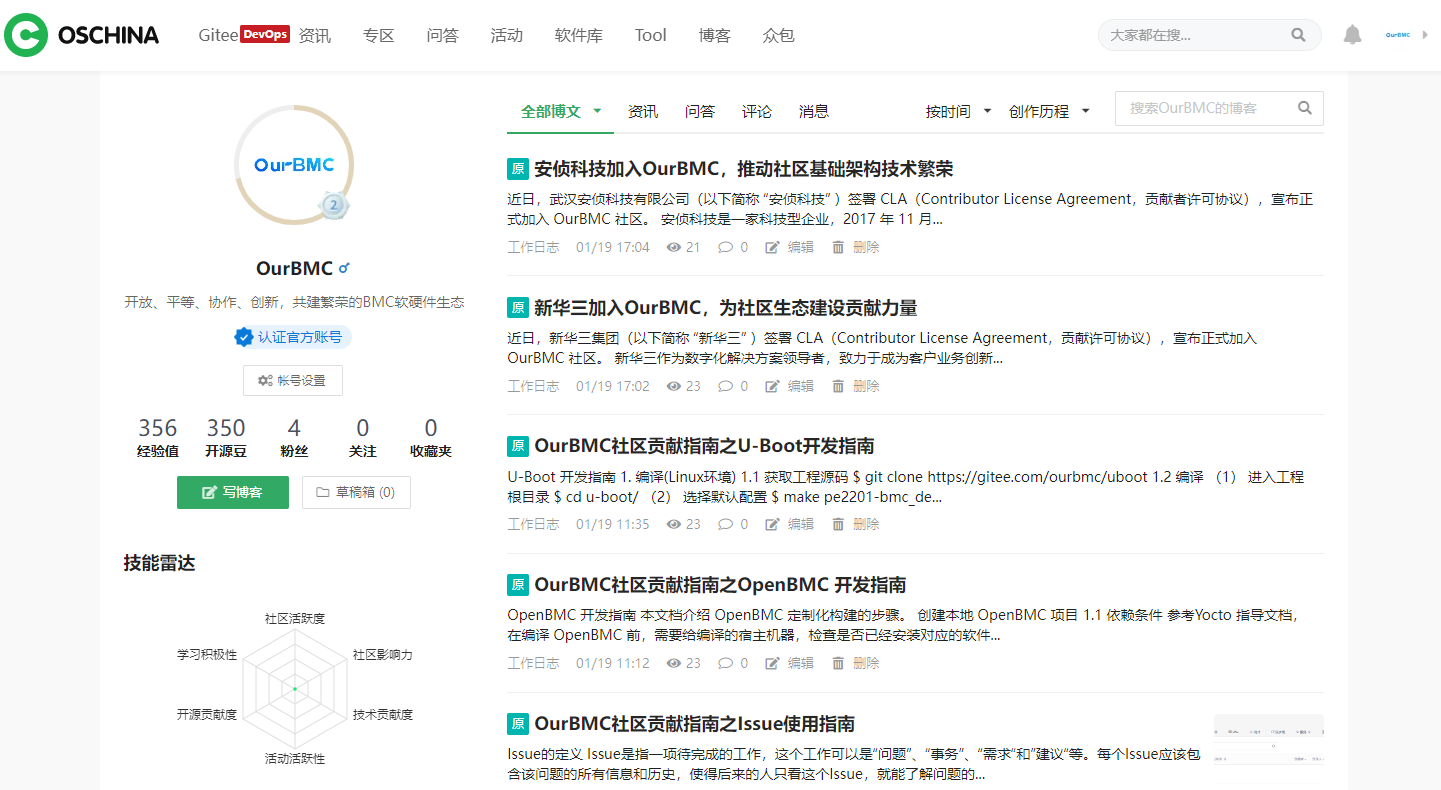Open the Issue使用指南 post thumbnail
Image resolution: width=1441 pixels, height=790 pixels.
1269,739
